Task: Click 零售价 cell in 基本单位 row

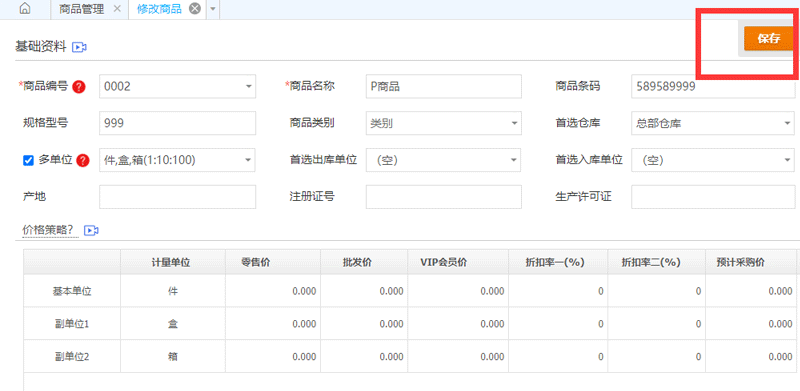Action: pyautogui.click(x=273, y=291)
